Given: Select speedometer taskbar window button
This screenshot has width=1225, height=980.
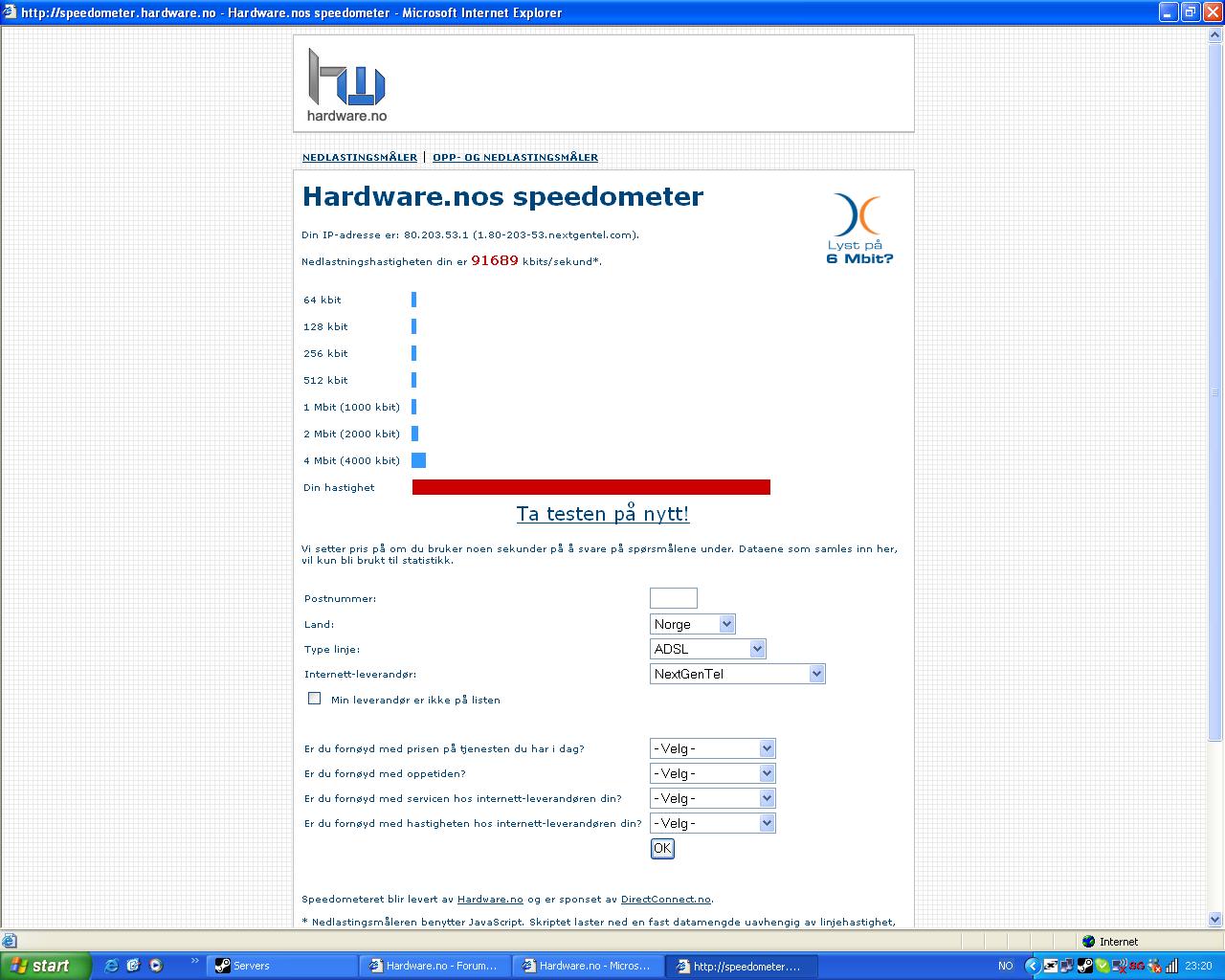Looking at the screenshot, I should click(742, 966).
